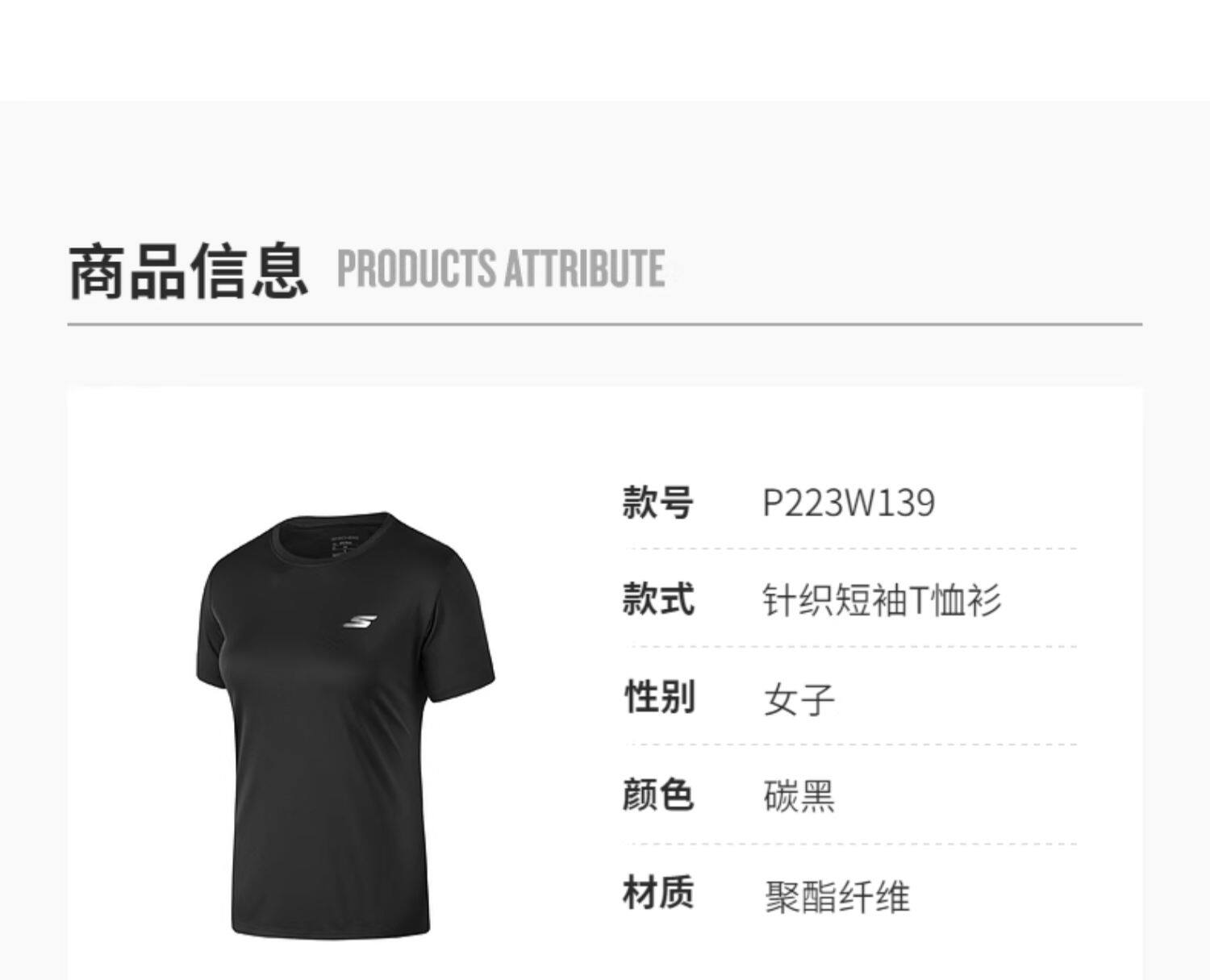Click the 材质 label
This screenshot has width=1210, height=980.
tap(657, 893)
